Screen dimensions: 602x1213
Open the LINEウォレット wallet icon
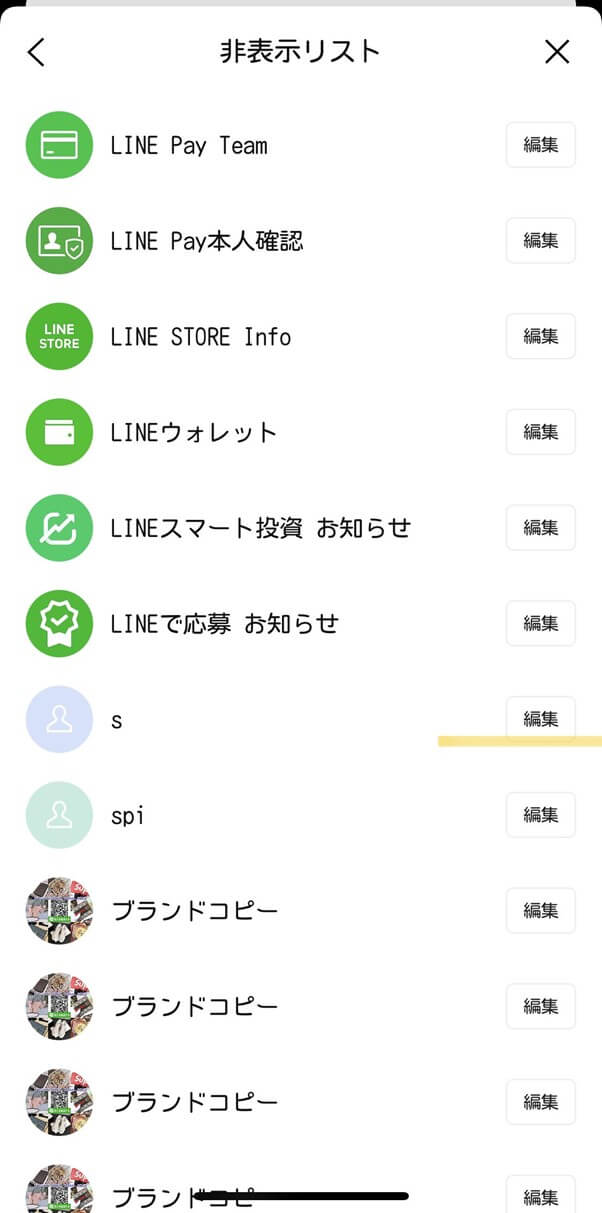point(58,432)
